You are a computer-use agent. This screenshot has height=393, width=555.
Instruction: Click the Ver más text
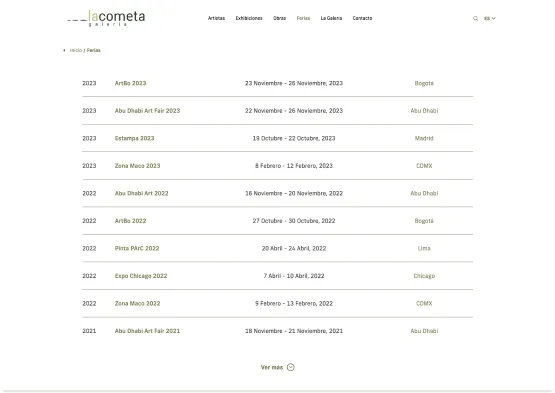click(272, 368)
